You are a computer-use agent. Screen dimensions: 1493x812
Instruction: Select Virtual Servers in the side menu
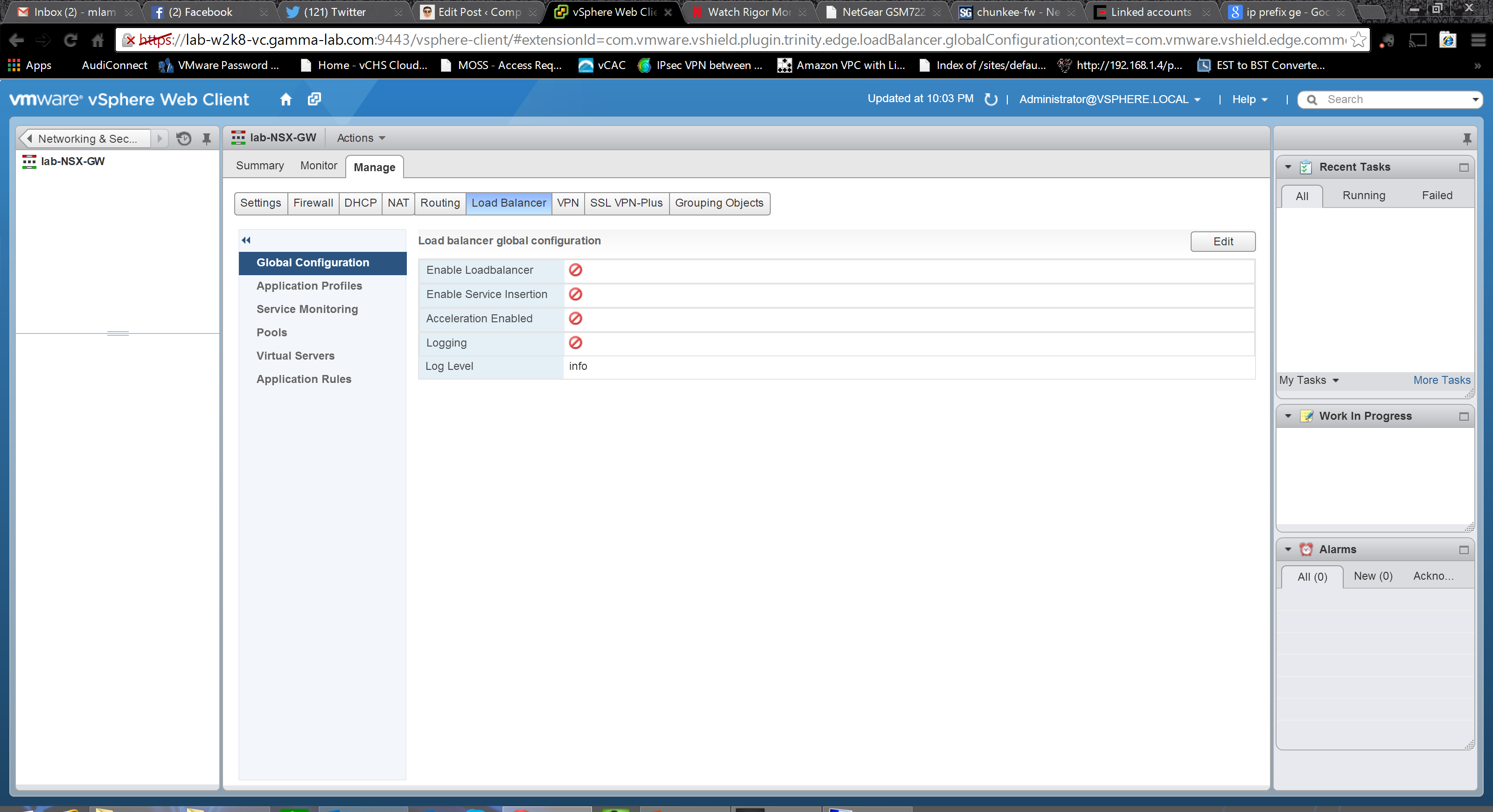(295, 355)
